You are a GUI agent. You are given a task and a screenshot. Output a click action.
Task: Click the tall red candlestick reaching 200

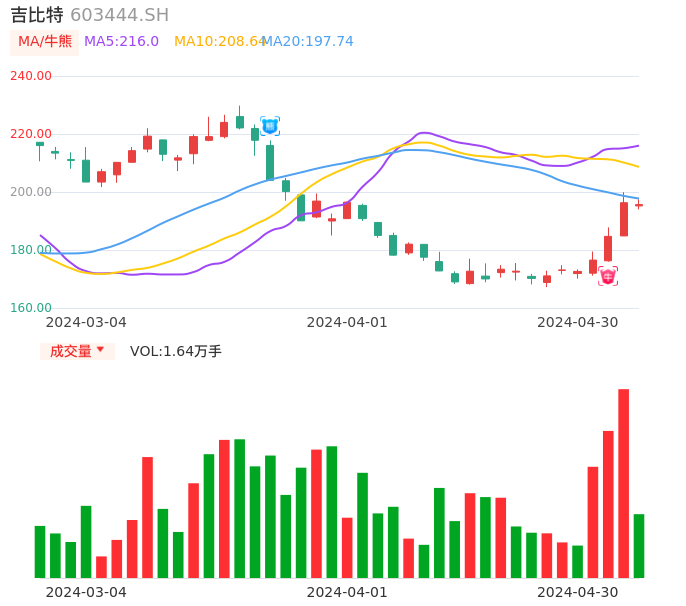tap(624, 219)
